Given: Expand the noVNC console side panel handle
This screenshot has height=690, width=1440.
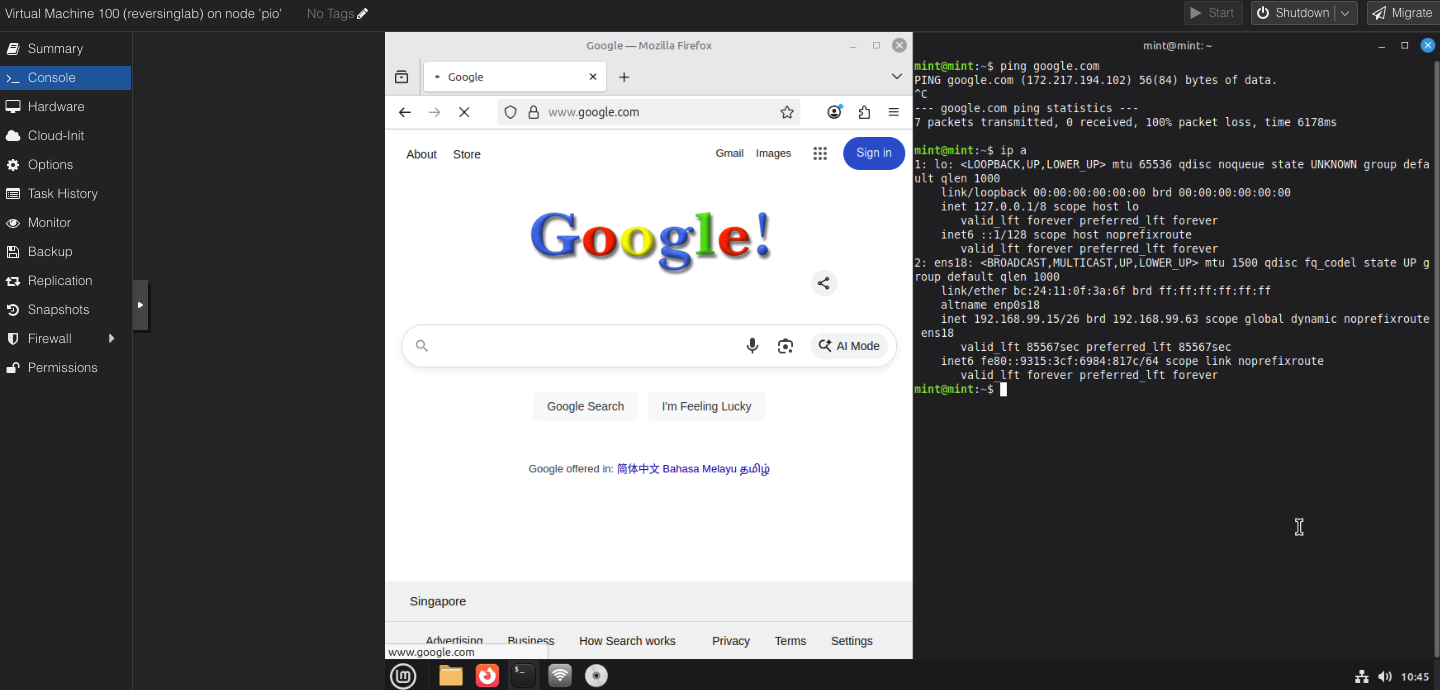Looking at the screenshot, I should pos(140,305).
